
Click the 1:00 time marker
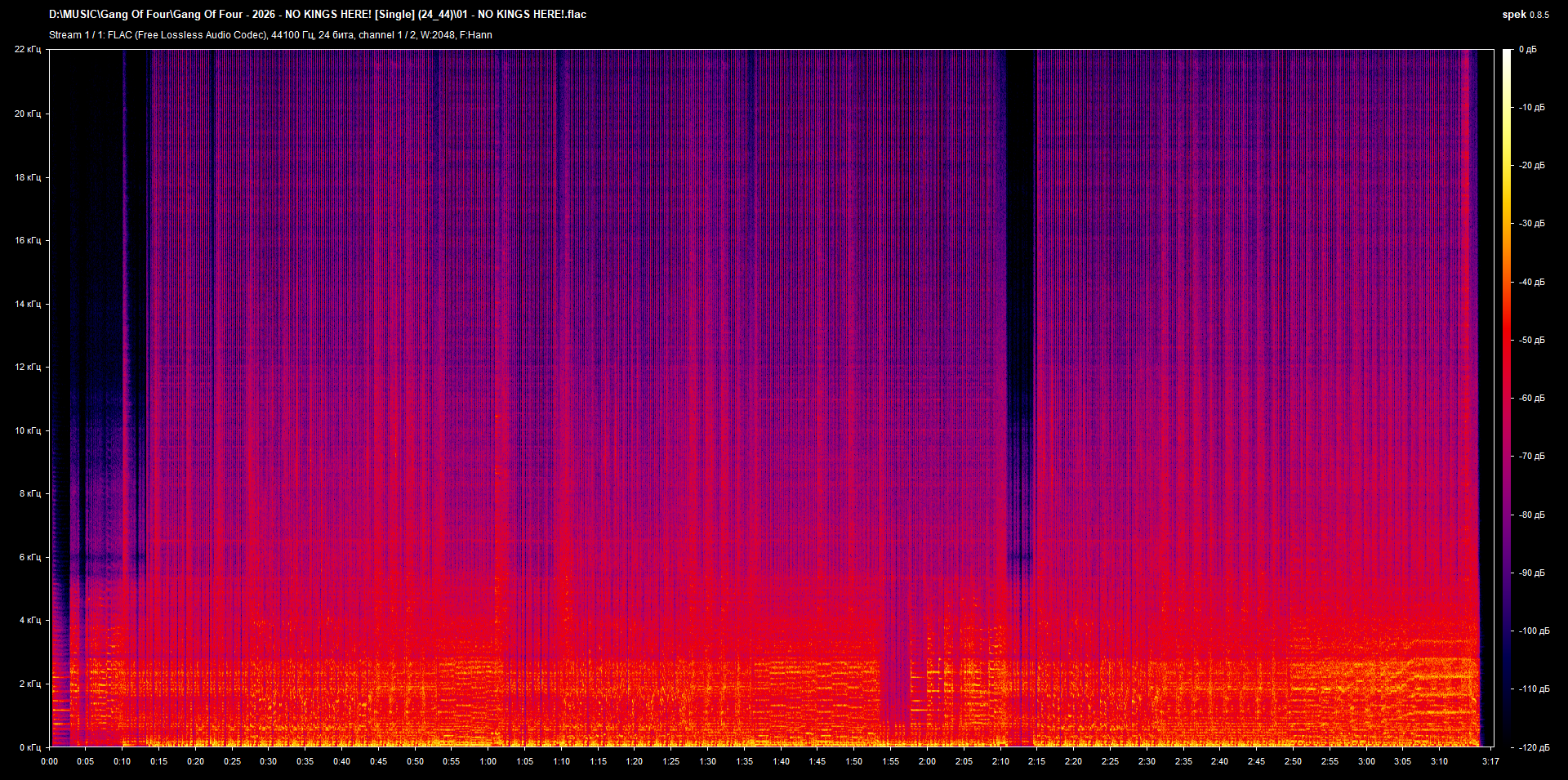[x=488, y=761]
